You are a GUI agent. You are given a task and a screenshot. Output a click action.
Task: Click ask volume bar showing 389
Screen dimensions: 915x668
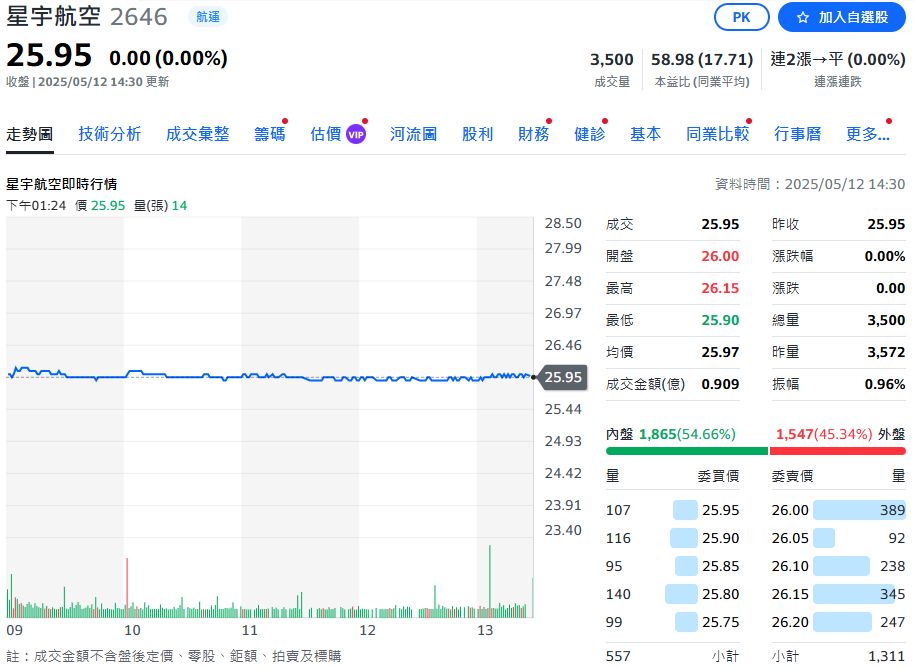859,510
